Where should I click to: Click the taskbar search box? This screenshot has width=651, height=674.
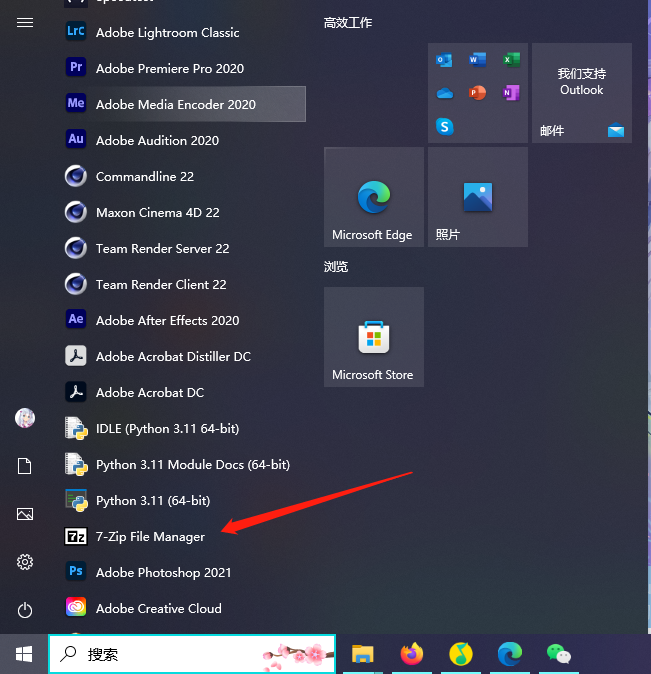pyautogui.click(x=190, y=654)
